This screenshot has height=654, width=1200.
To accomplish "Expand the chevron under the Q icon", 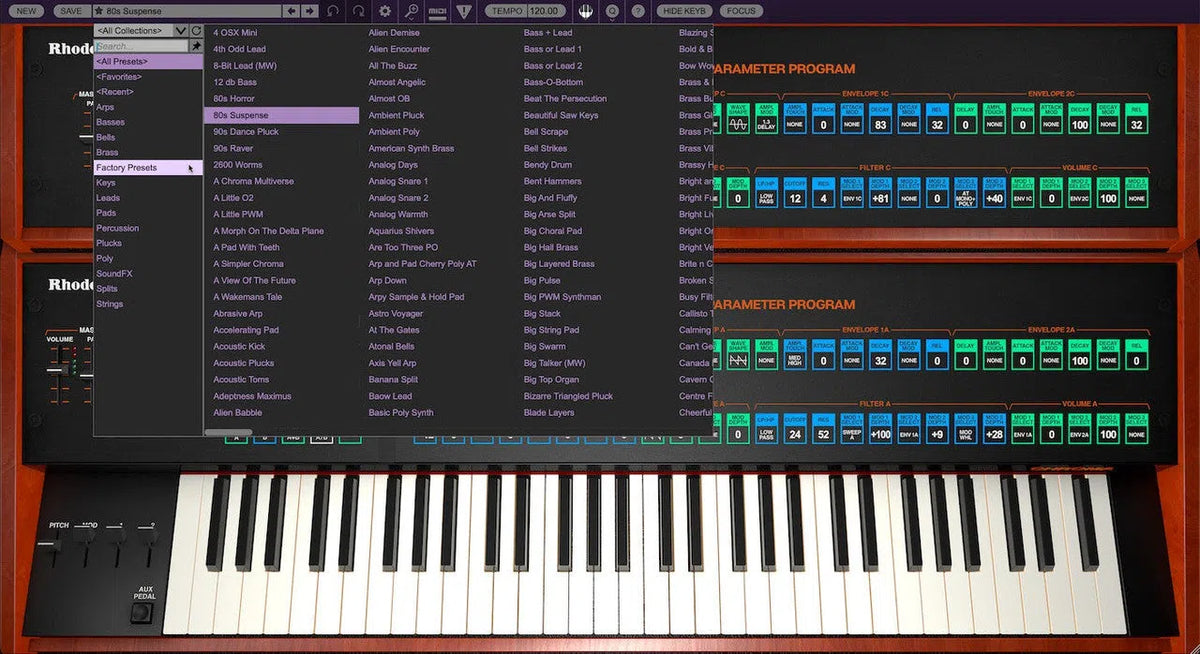I will 612,19.
